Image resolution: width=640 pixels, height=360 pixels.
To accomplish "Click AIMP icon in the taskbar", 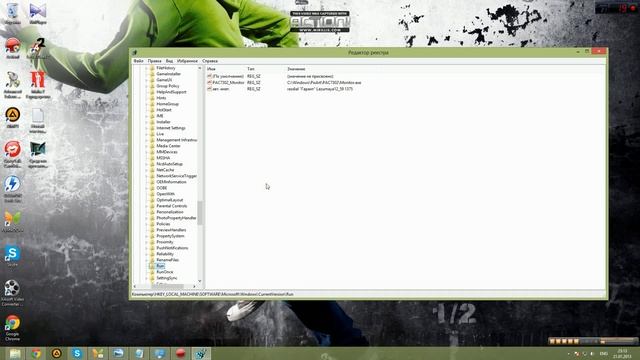I will tap(56, 353).
